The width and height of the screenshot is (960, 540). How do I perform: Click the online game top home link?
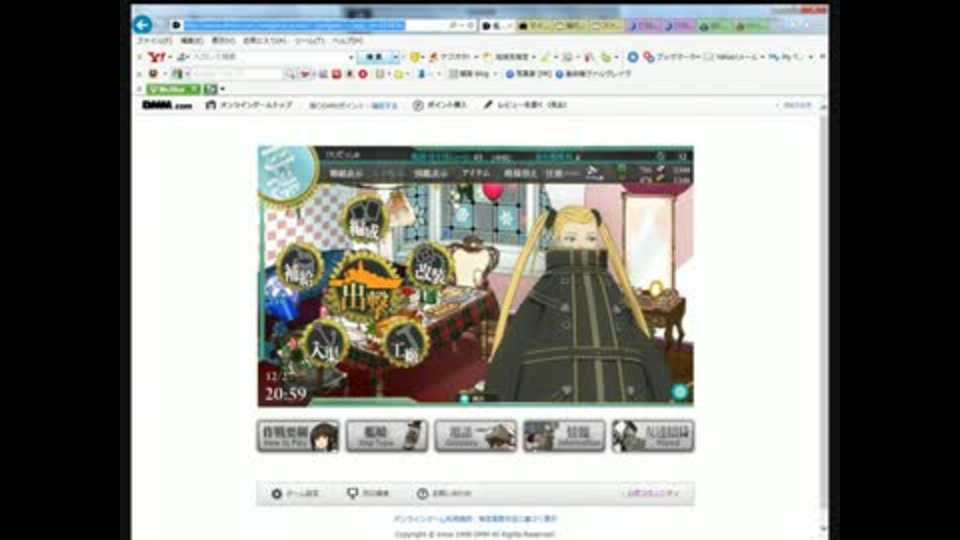[x=249, y=105]
